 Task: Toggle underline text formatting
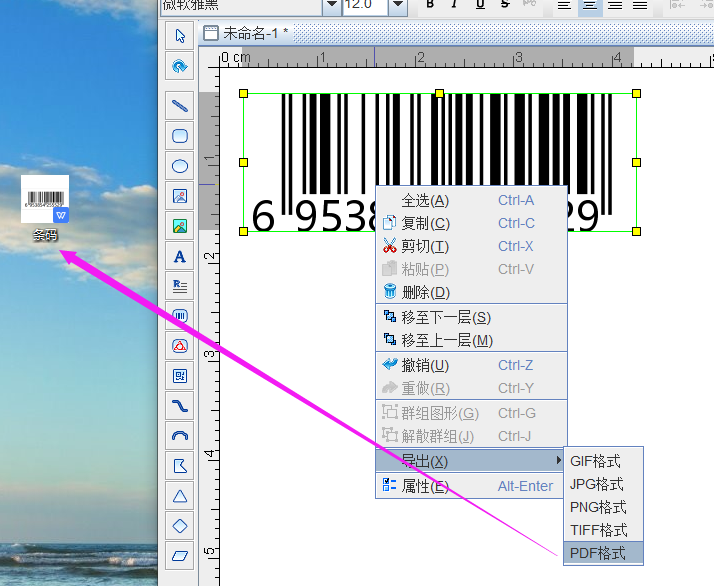[480, 5]
